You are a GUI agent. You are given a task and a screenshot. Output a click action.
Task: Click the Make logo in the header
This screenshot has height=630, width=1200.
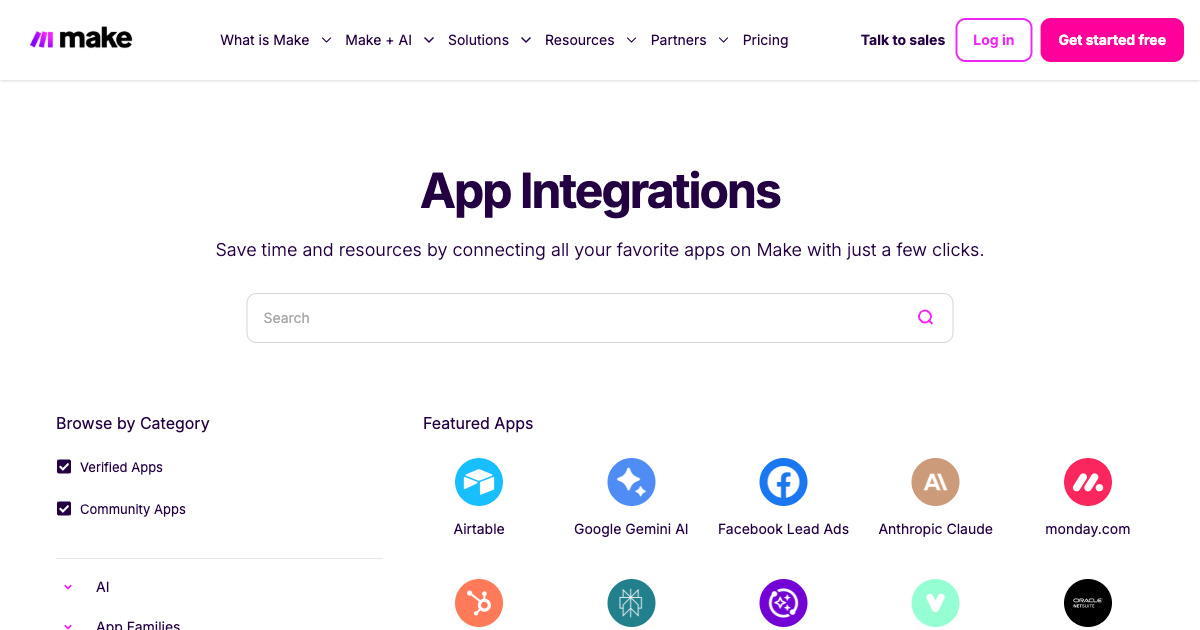tap(81, 38)
